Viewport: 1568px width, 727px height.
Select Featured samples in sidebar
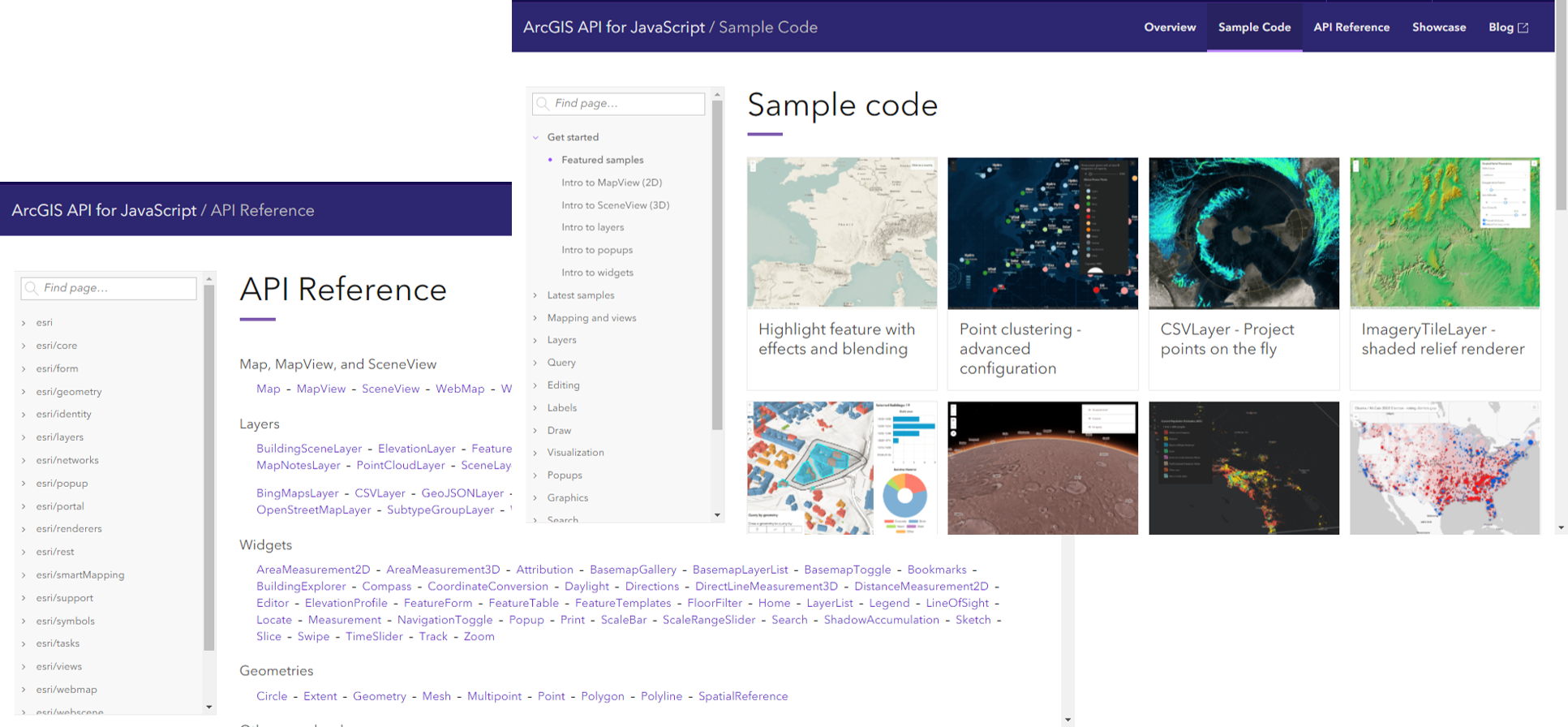(x=602, y=160)
